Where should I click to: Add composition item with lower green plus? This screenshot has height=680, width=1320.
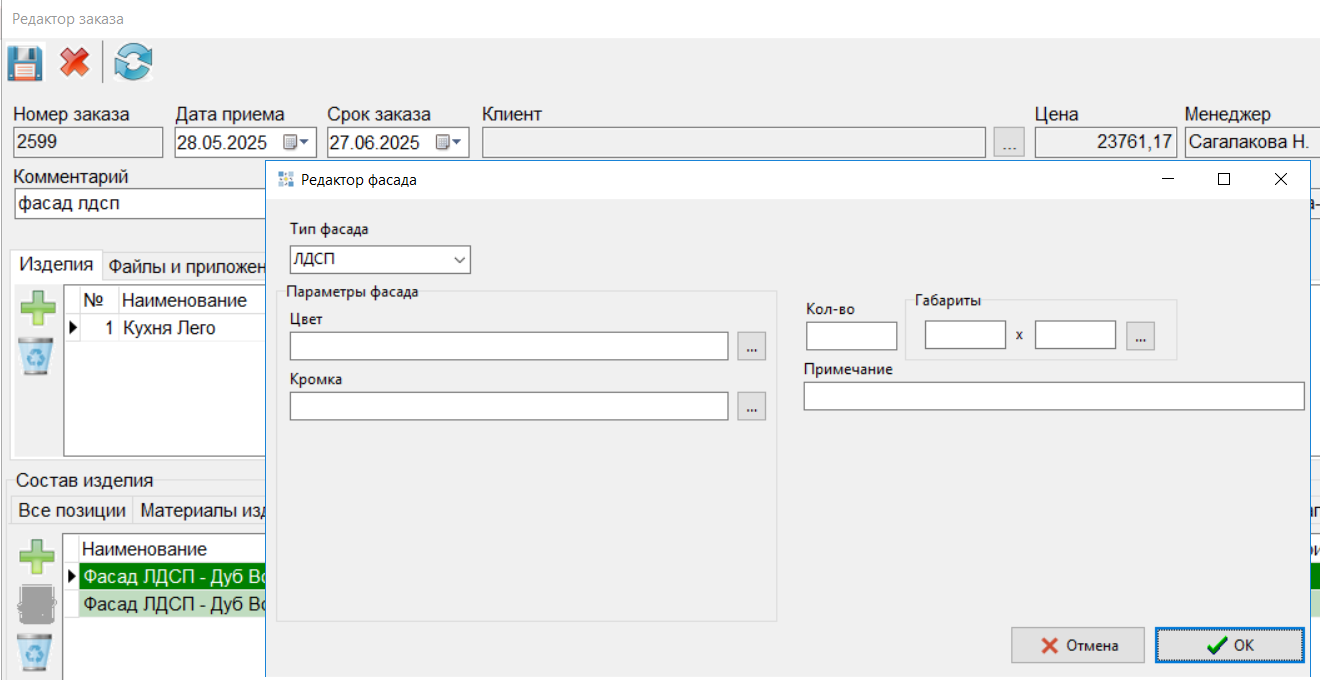point(37,557)
